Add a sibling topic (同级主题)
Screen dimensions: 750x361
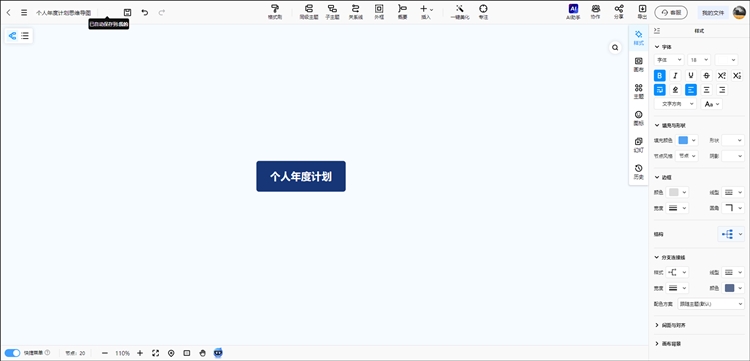tap(309, 12)
